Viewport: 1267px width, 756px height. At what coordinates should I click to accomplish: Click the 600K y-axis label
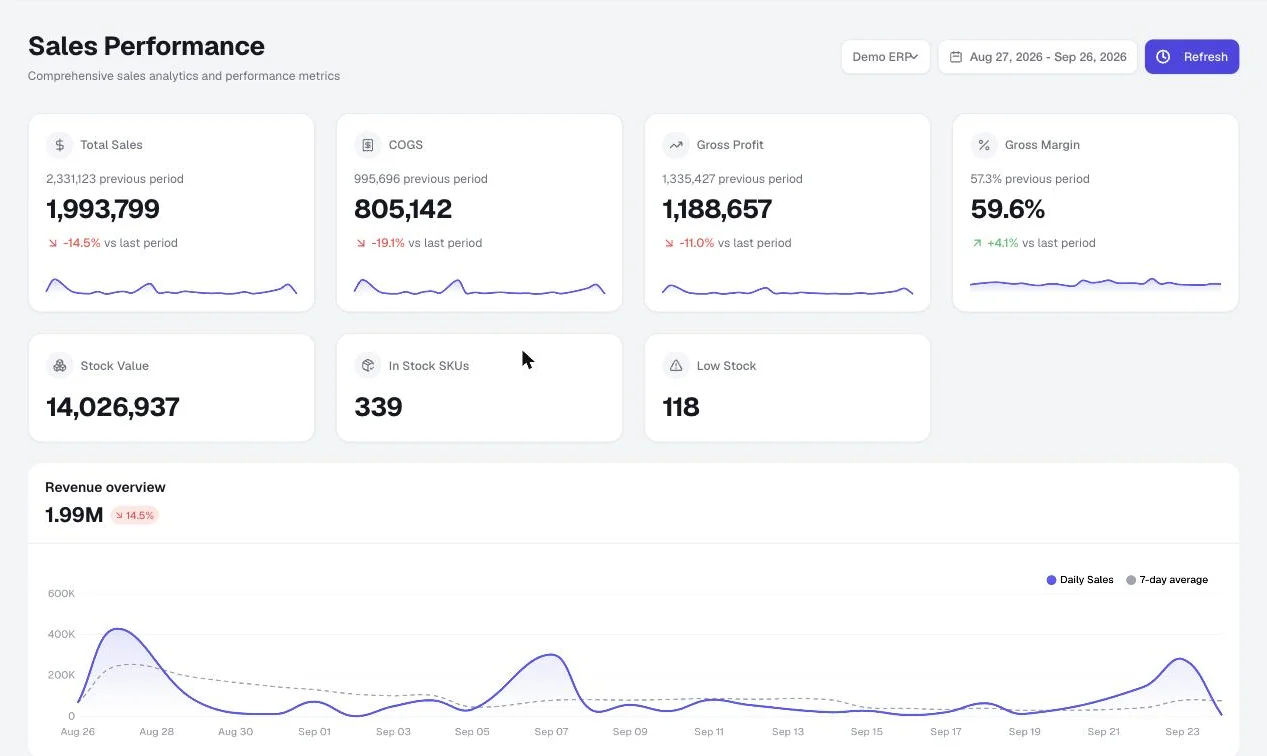pyautogui.click(x=61, y=594)
